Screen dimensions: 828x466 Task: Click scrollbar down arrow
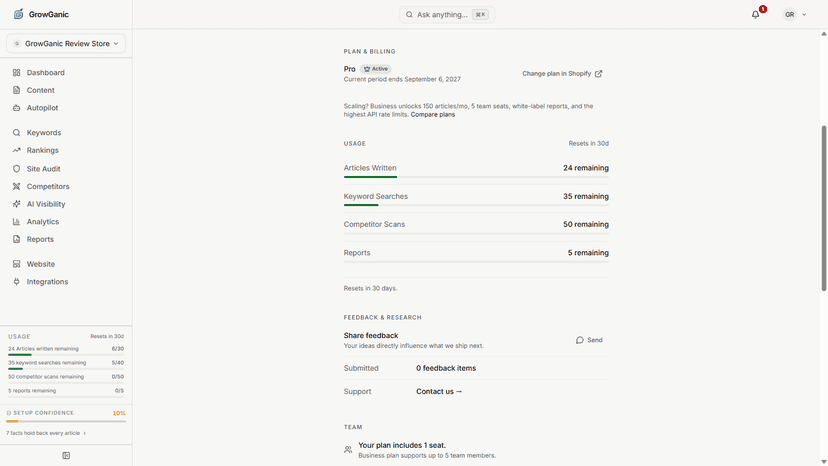[x=824, y=462]
